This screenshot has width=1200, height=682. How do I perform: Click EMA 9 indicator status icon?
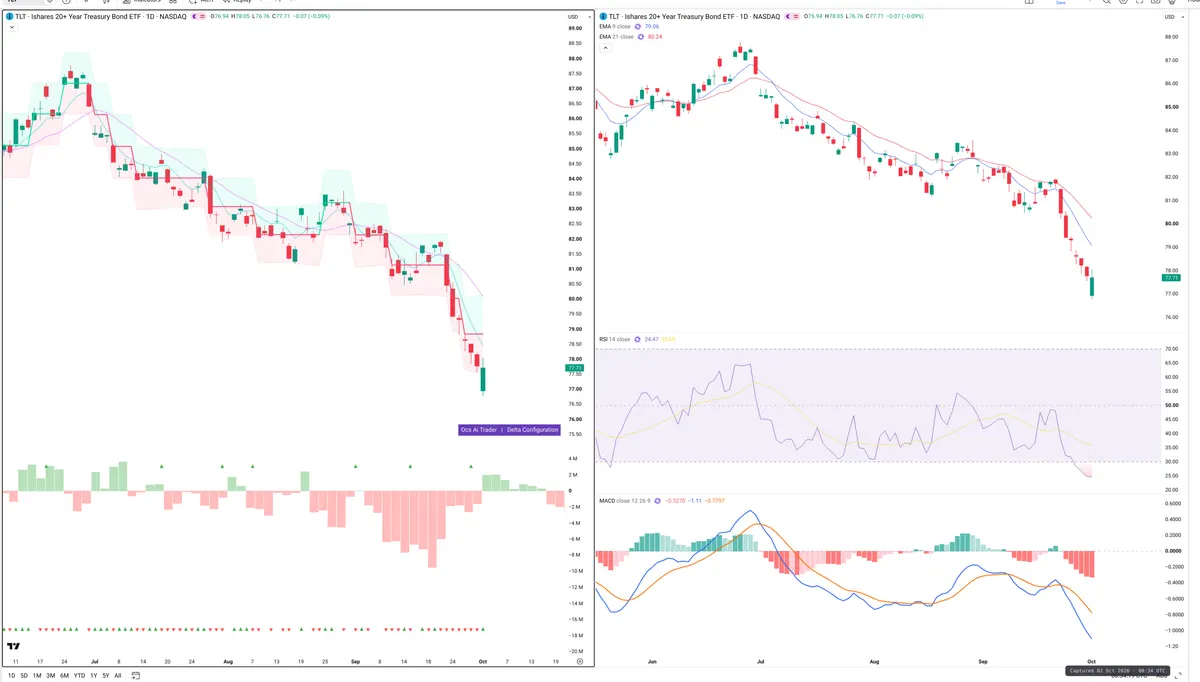(x=640, y=27)
